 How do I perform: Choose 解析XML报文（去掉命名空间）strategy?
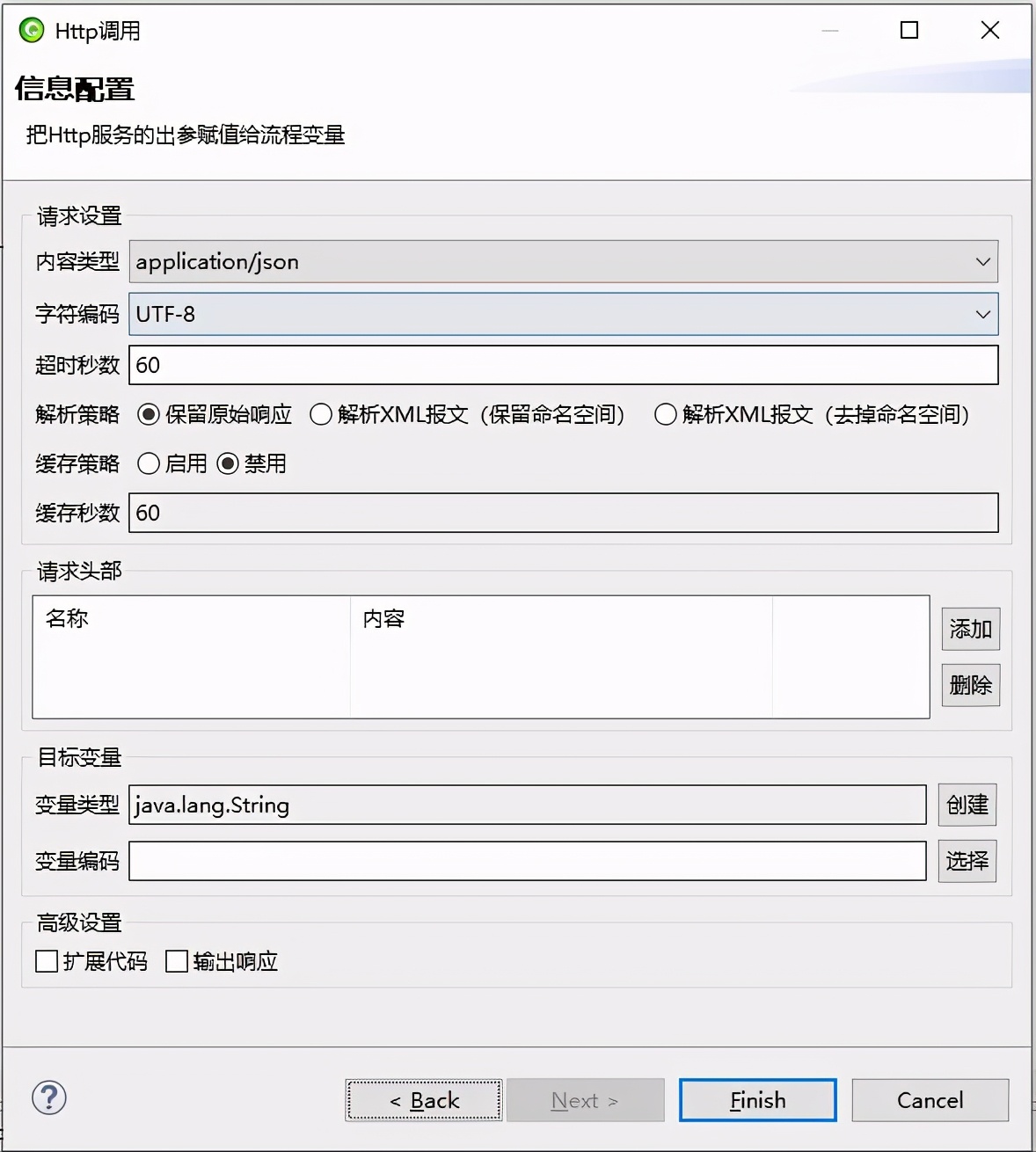click(x=666, y=415)
